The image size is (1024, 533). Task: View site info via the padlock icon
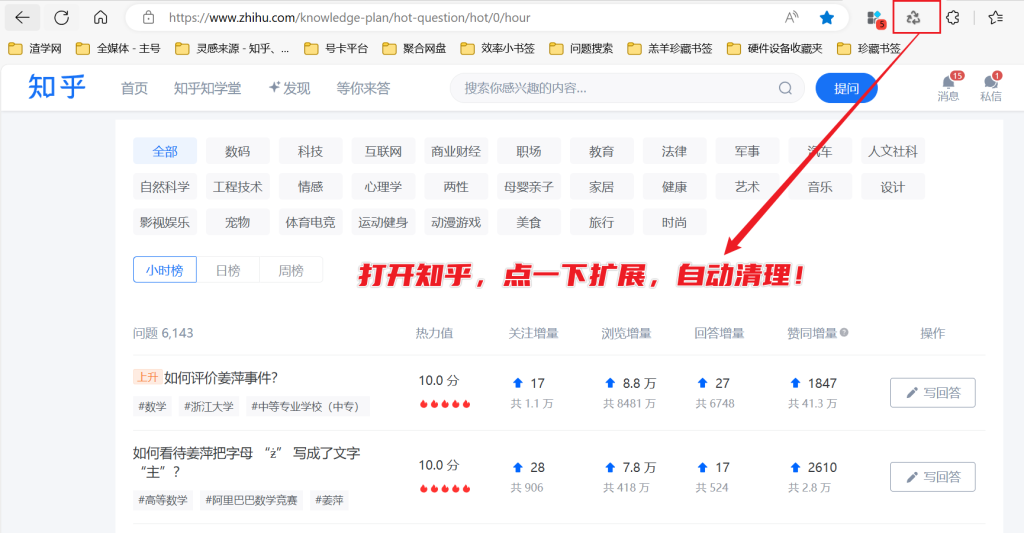(148, 18)
